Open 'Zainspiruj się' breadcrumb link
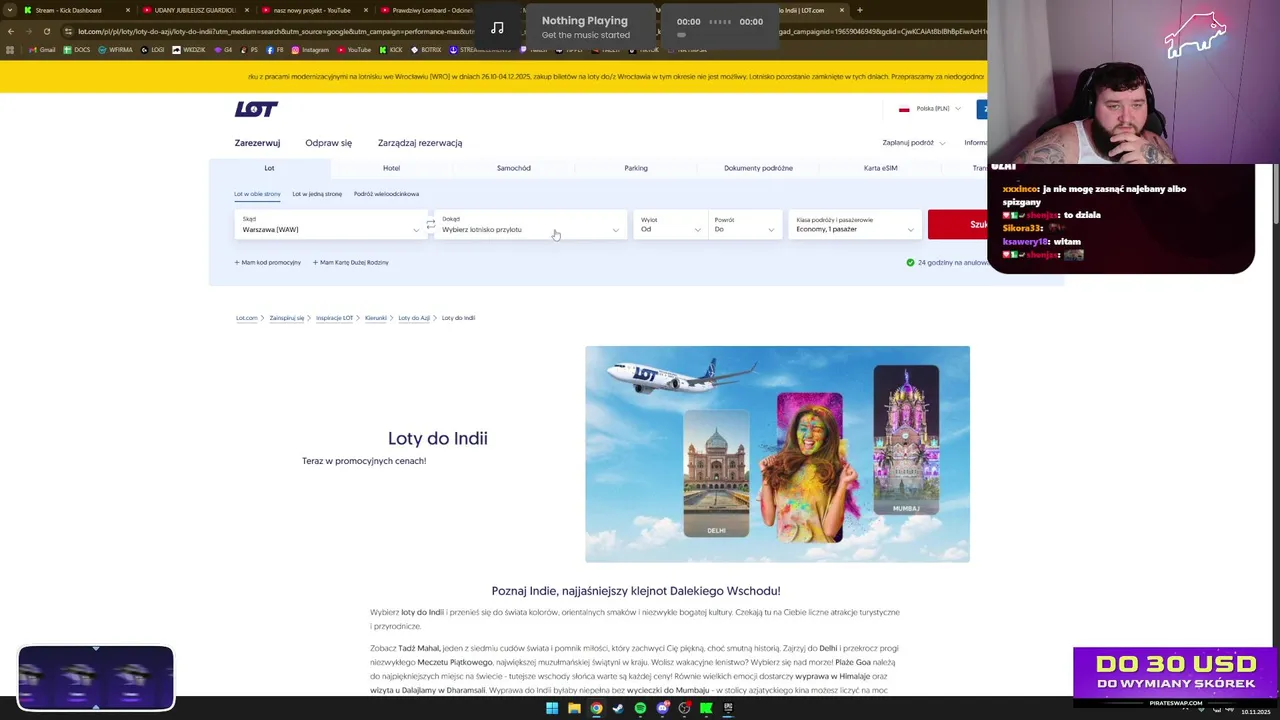The width and height of the screenshot is (1280, 720). [287, 318]
